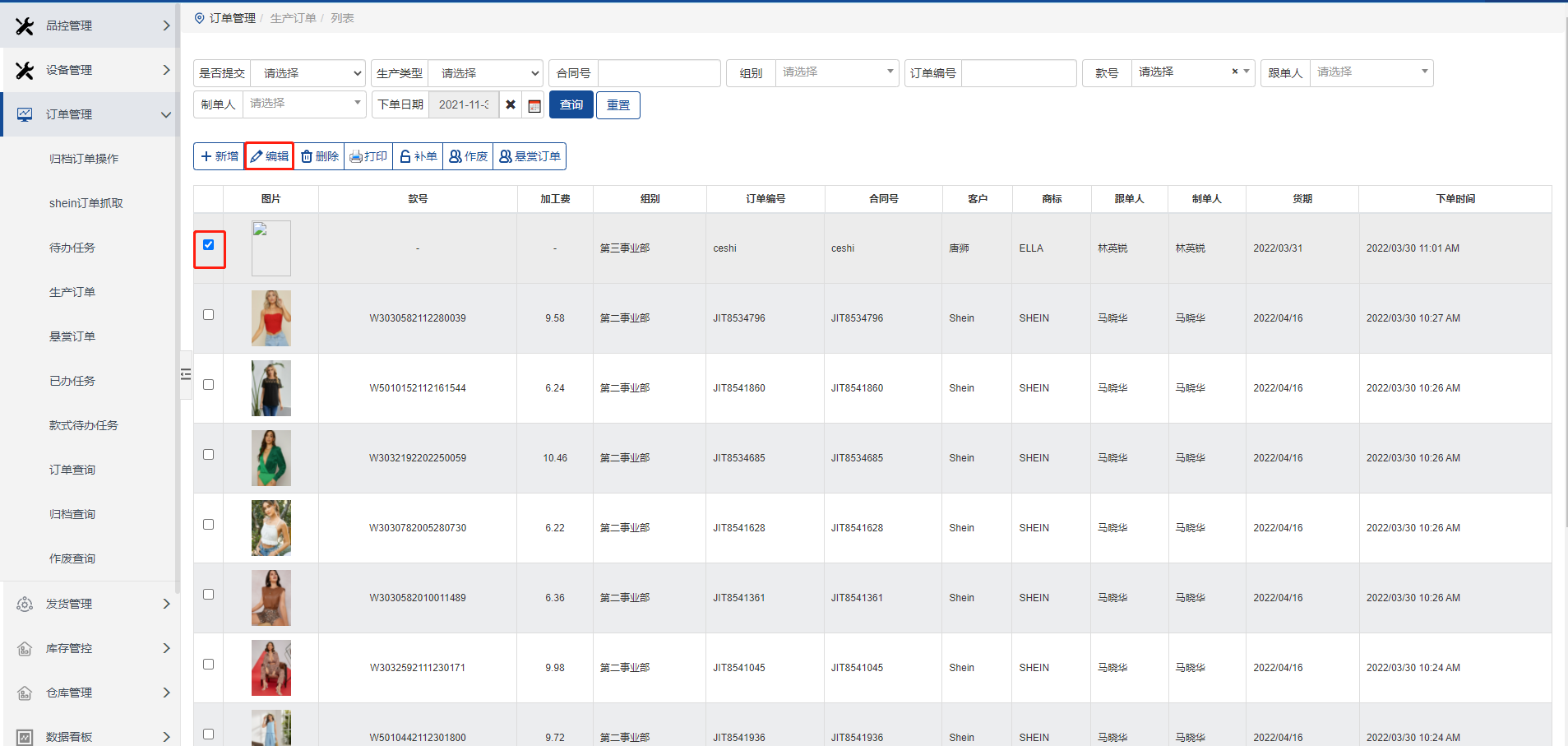Expand the 品控管理 sidebar menu

[90, 25]
